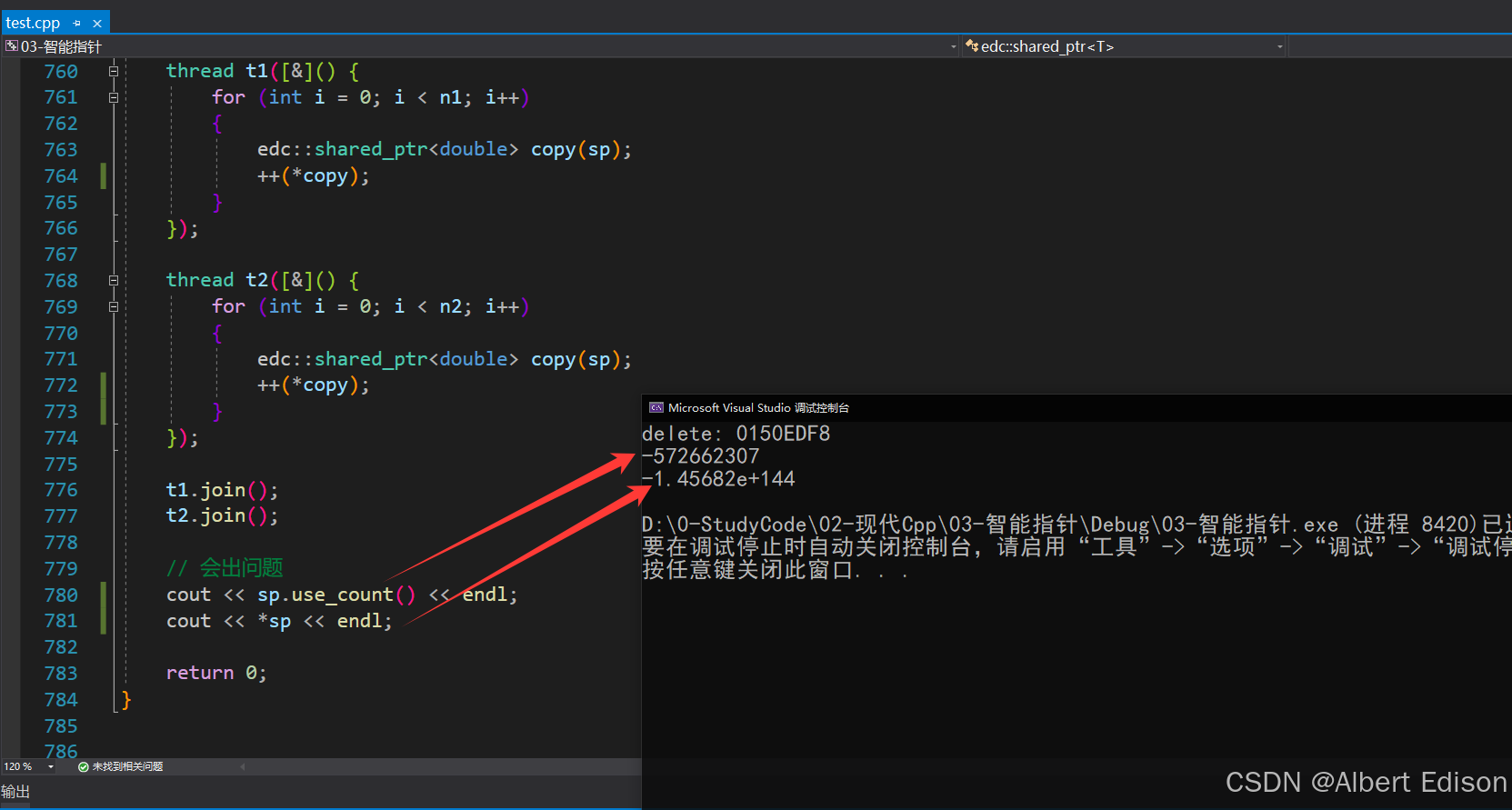Open the 03-智能指针 project scope dropdown arrow
The image size is (1512, 810).
(953, 46)
